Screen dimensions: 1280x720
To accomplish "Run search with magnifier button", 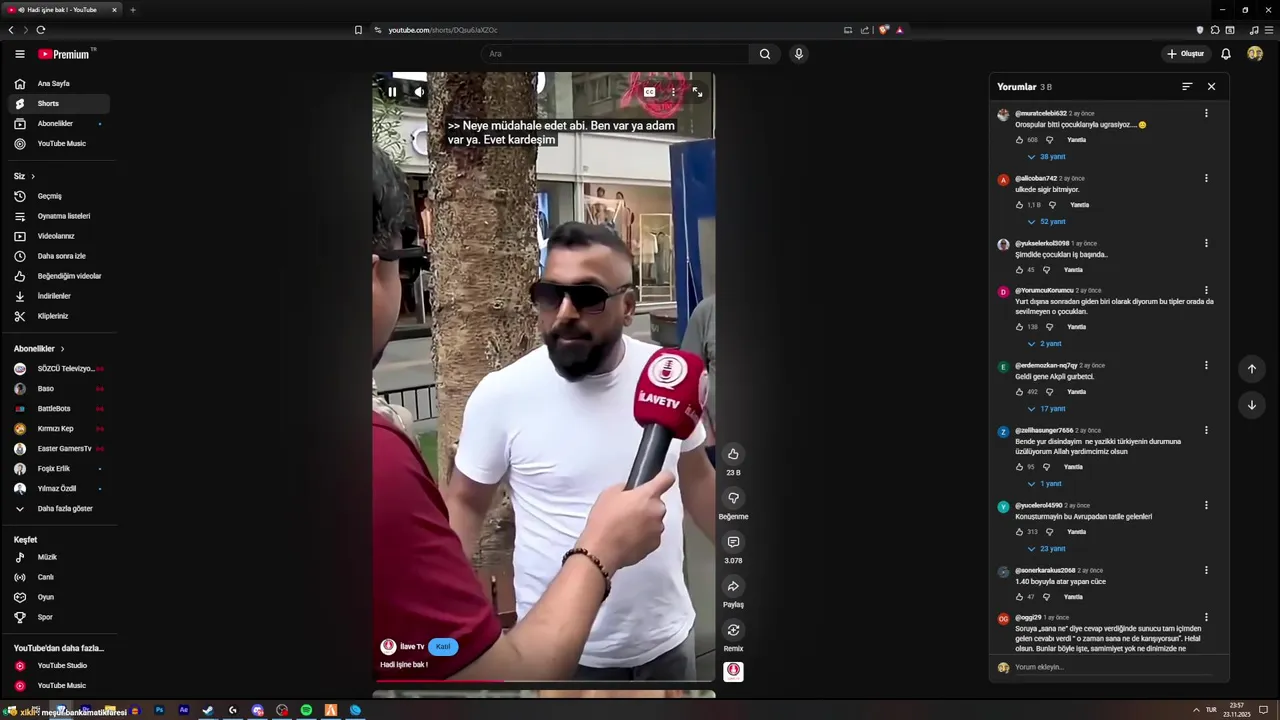I will tap(765, 54).
